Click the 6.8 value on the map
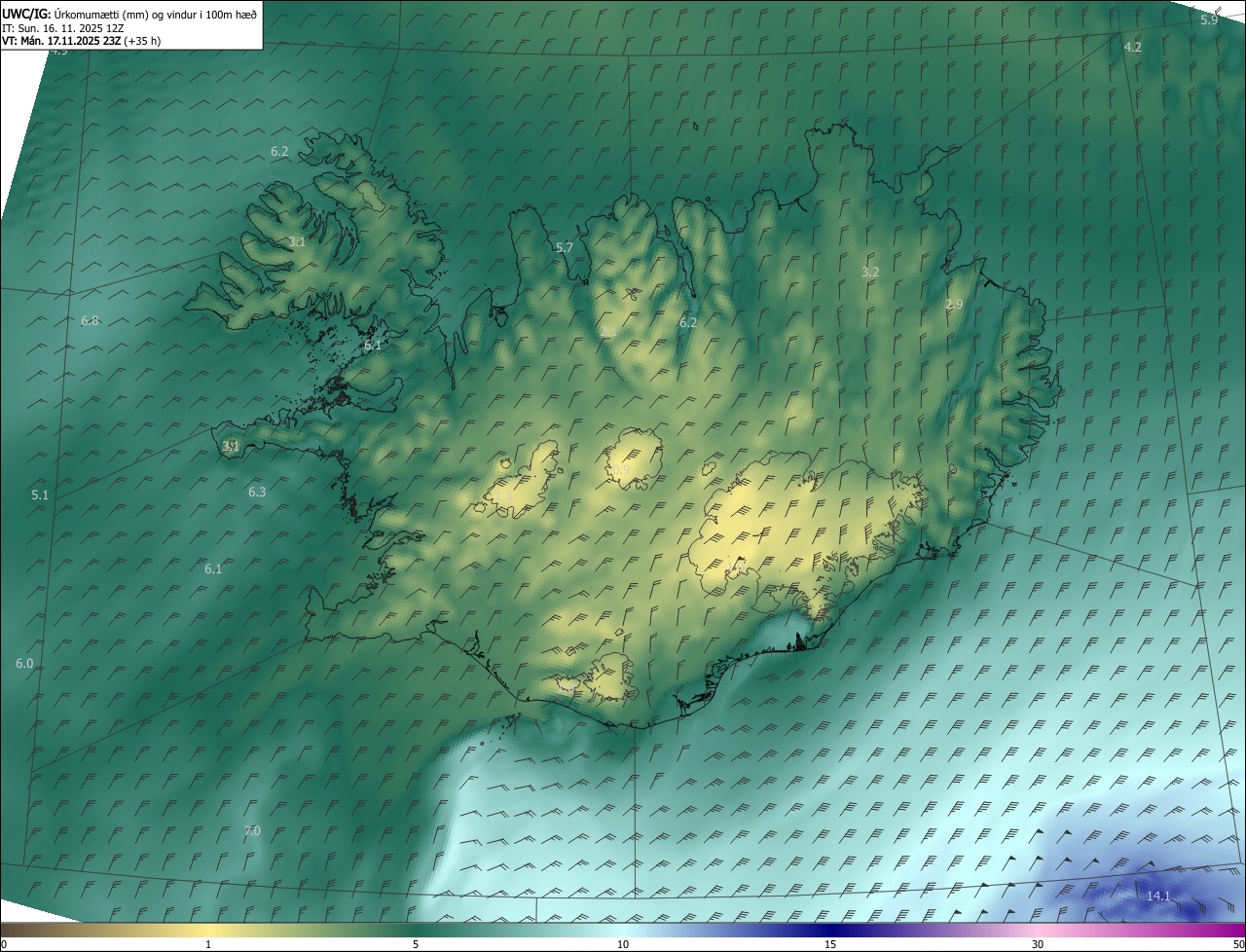This screenshot has height=952, width=1246. click(x=90, y=320)
